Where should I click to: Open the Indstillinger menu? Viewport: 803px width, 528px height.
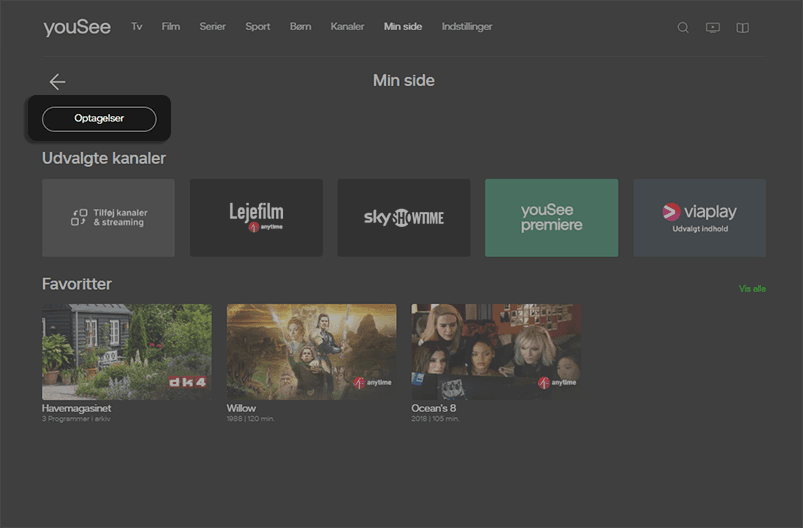coord(467,27)
